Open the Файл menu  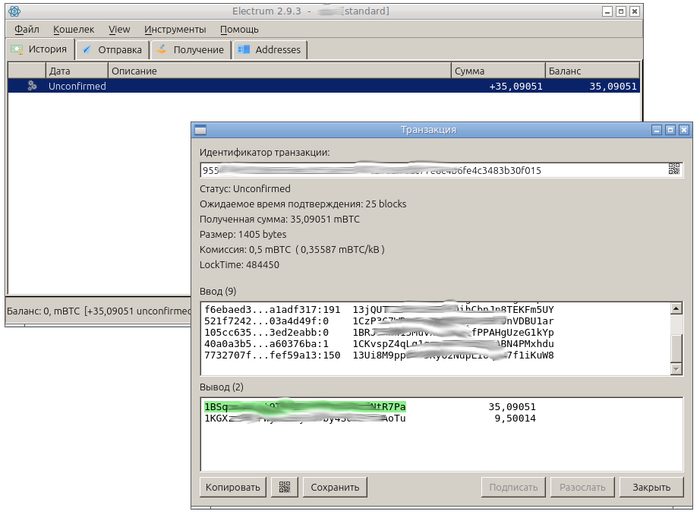click(27, 29)
